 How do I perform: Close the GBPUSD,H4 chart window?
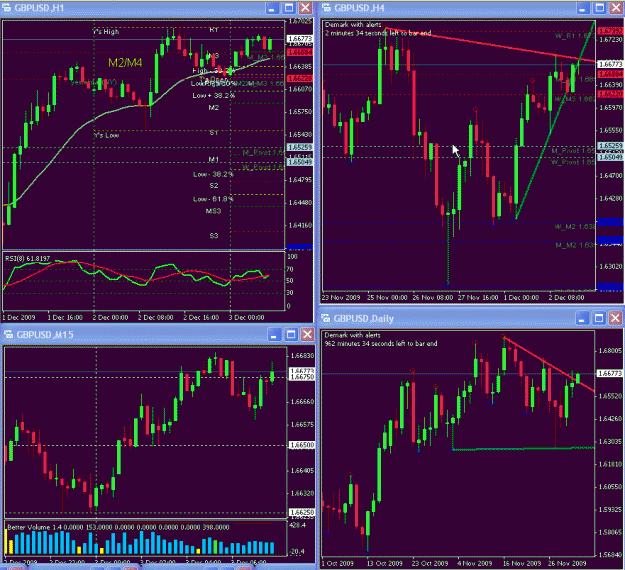point(616,8)
